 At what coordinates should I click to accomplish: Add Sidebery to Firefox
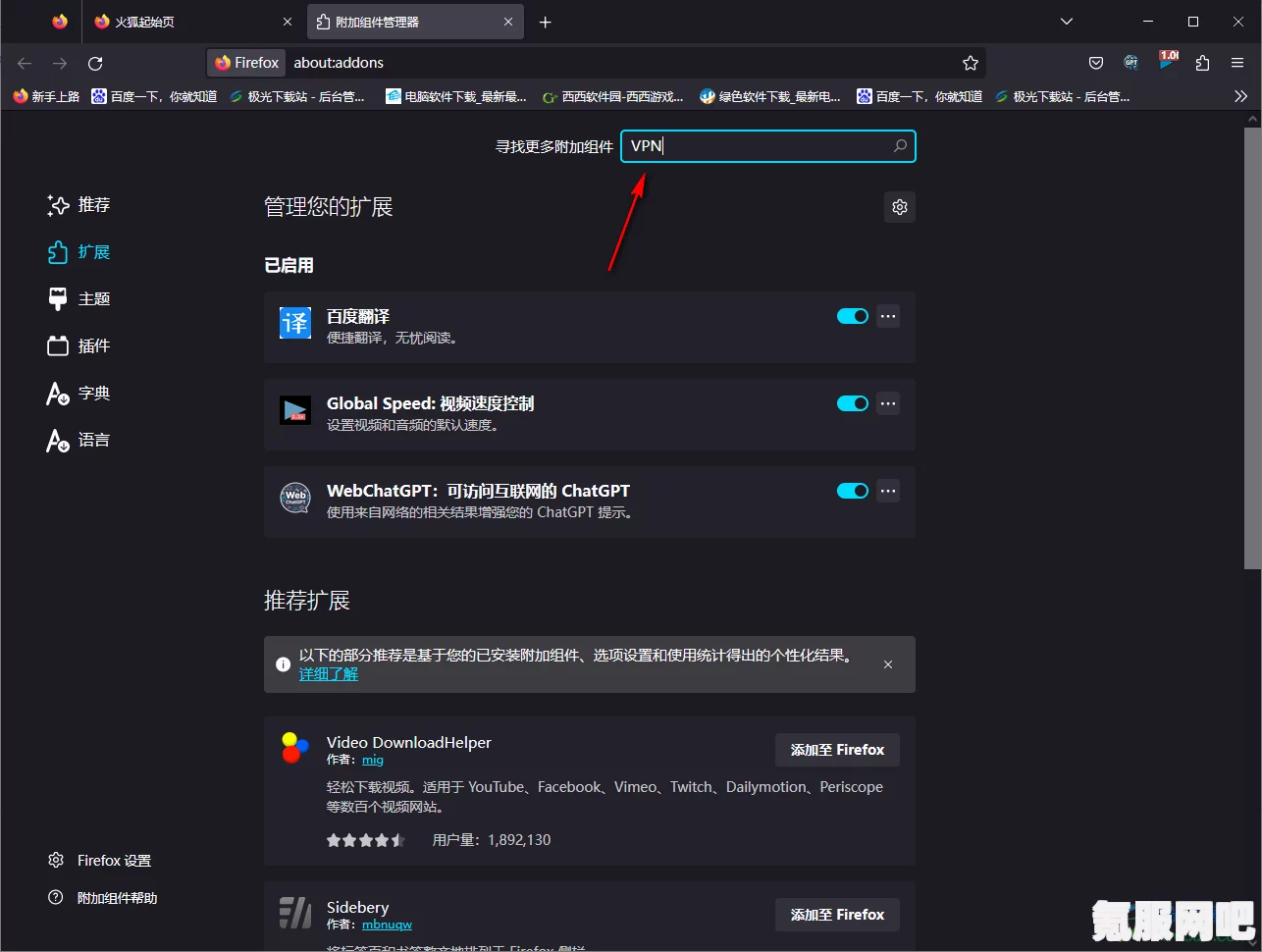click(837, 915)
